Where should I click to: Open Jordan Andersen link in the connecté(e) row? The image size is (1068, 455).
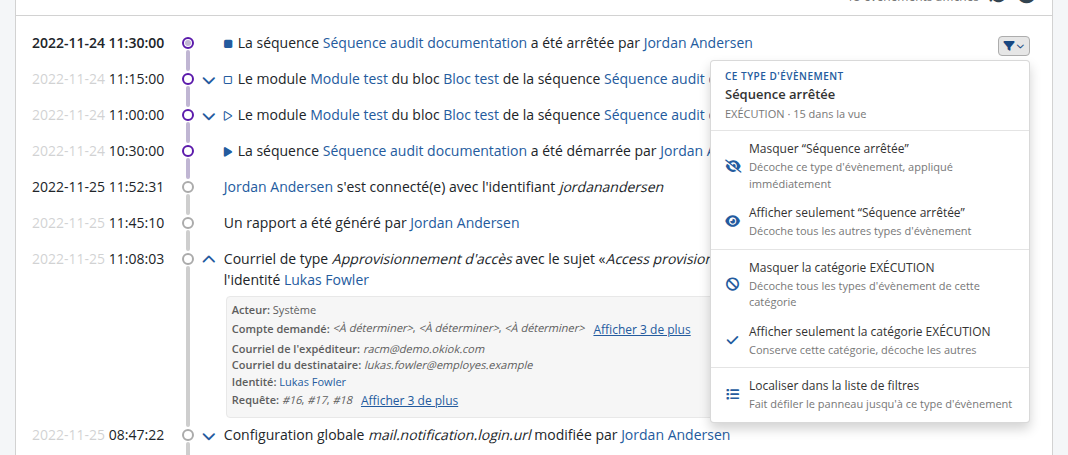coord(278,187)
